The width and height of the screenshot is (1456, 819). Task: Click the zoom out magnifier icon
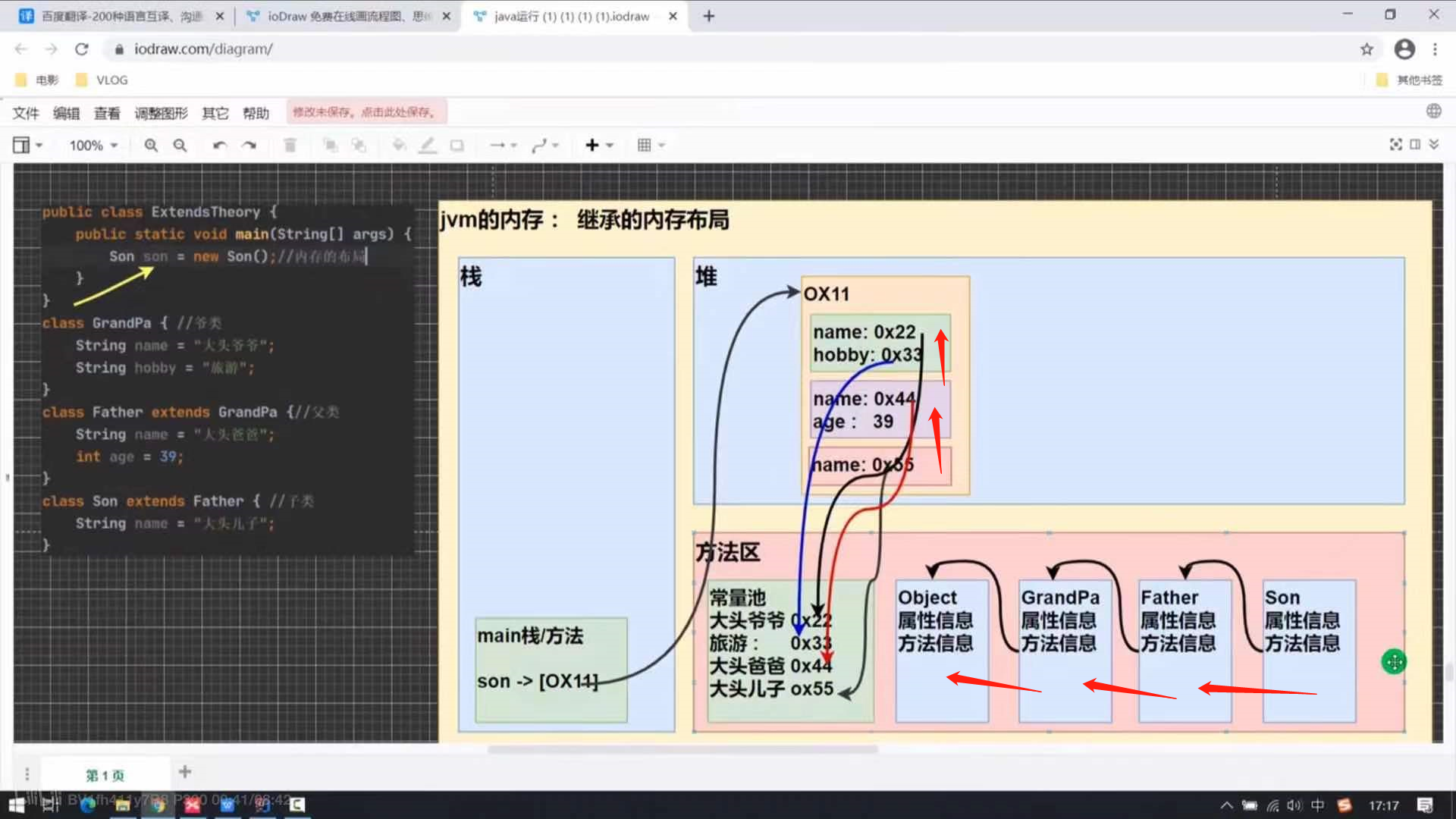click(180, 145)
